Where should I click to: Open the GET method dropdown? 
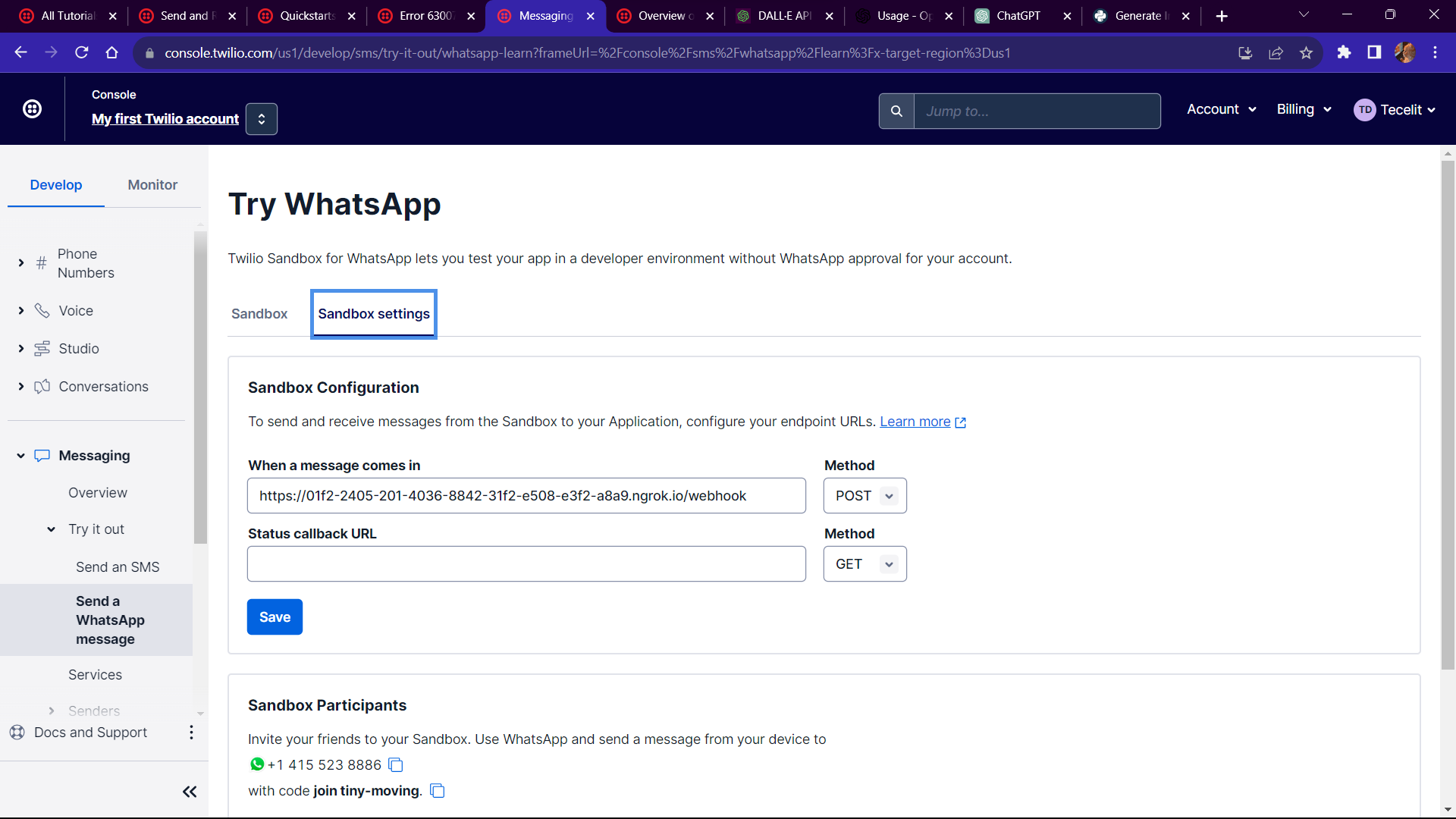[864, 564]
